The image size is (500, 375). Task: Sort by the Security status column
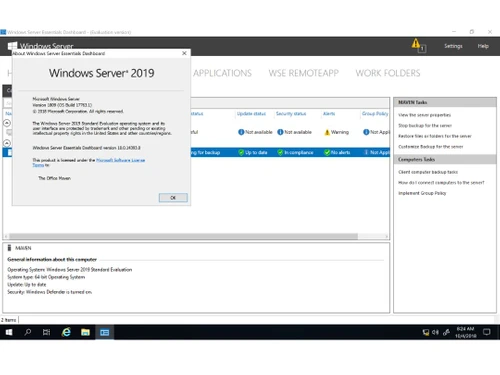(x=291, y=114)
